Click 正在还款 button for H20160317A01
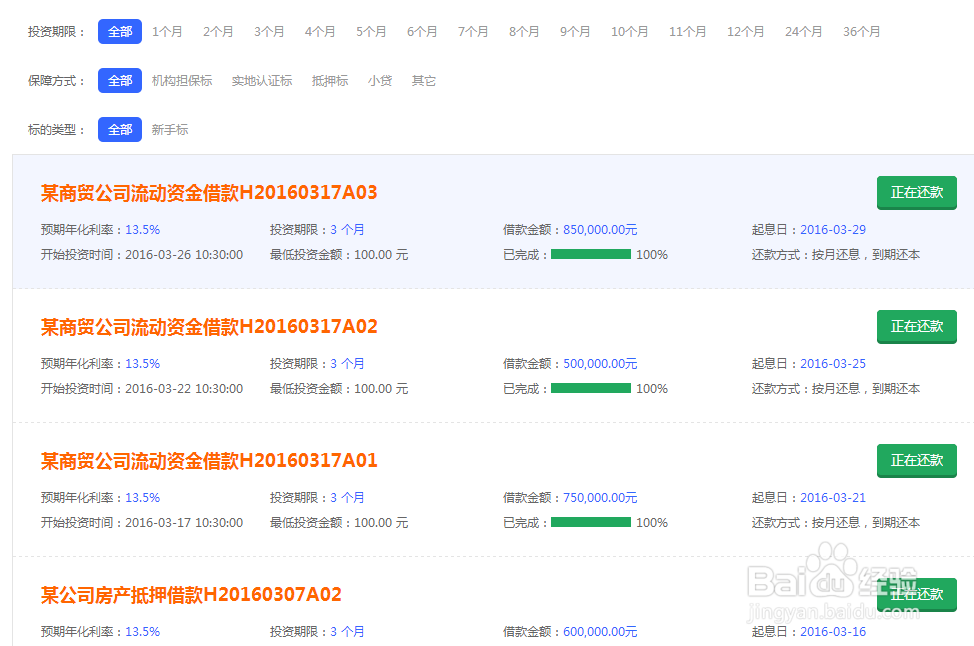 (917, 461)
